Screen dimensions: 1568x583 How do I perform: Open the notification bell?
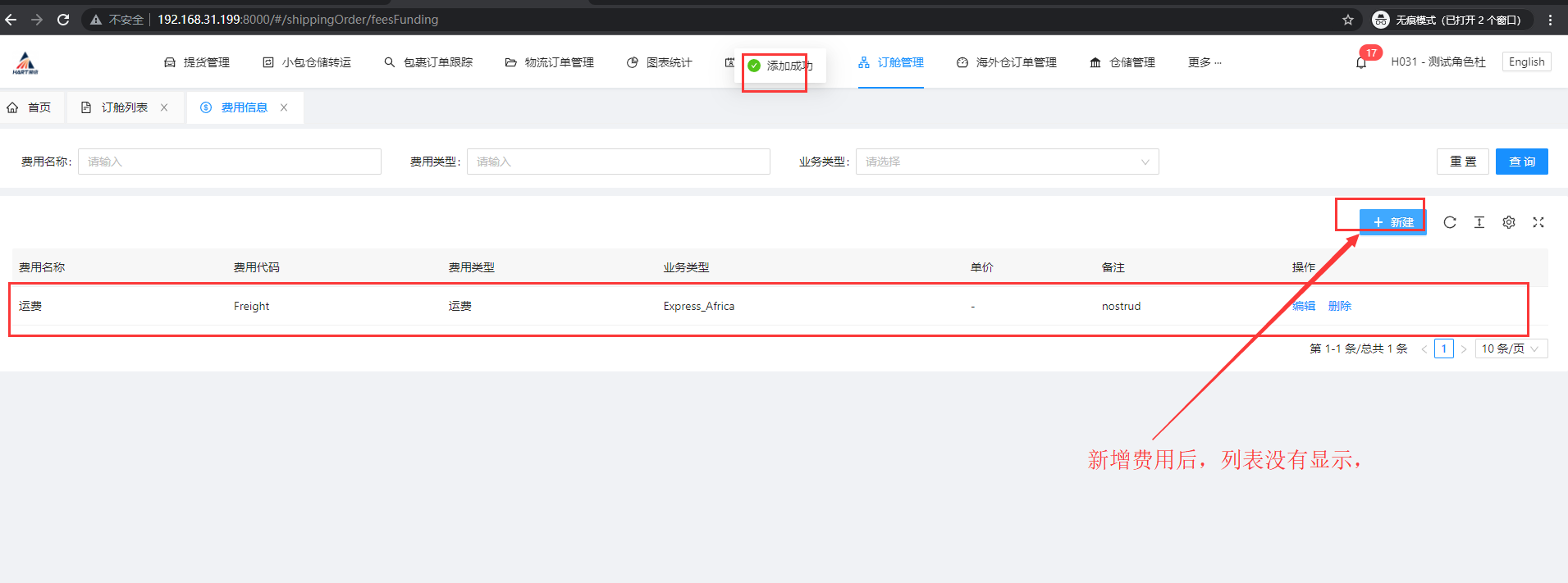(1361, 63)
